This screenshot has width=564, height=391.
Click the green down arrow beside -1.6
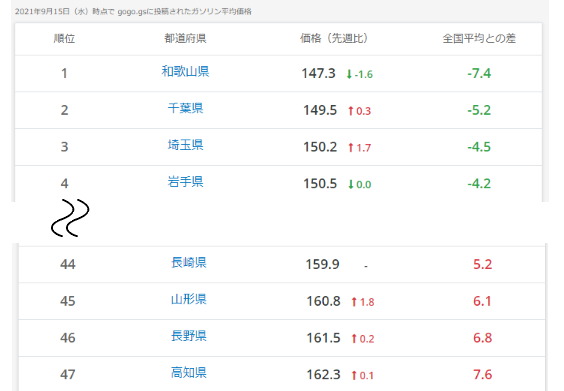(x=349, y=74)
